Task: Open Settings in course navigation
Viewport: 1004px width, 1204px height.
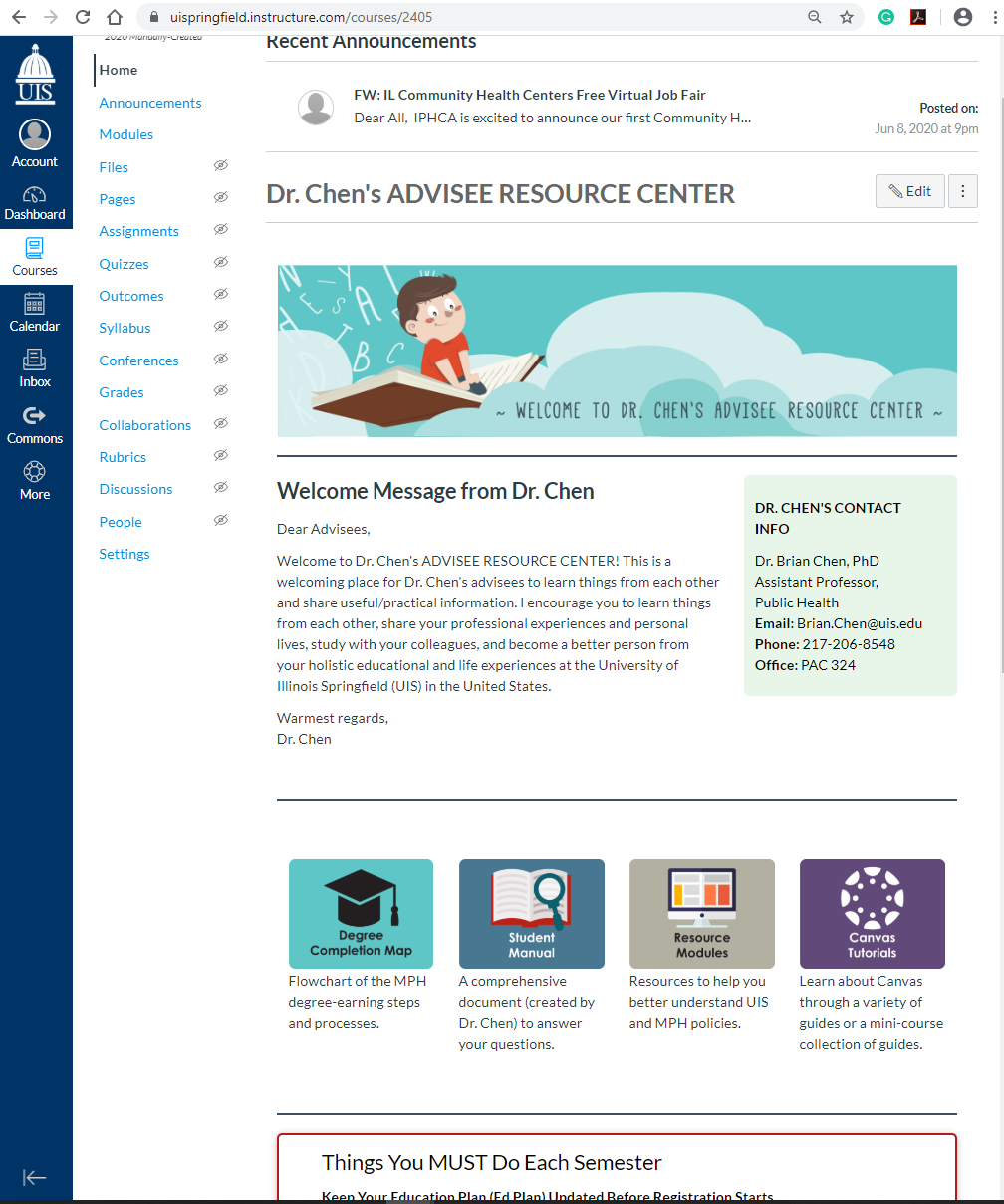Action: (125, 554)
